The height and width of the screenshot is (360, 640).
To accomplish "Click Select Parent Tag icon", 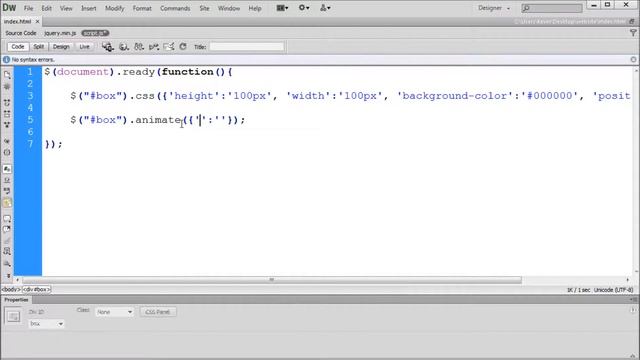I will (x=7, y=141).
